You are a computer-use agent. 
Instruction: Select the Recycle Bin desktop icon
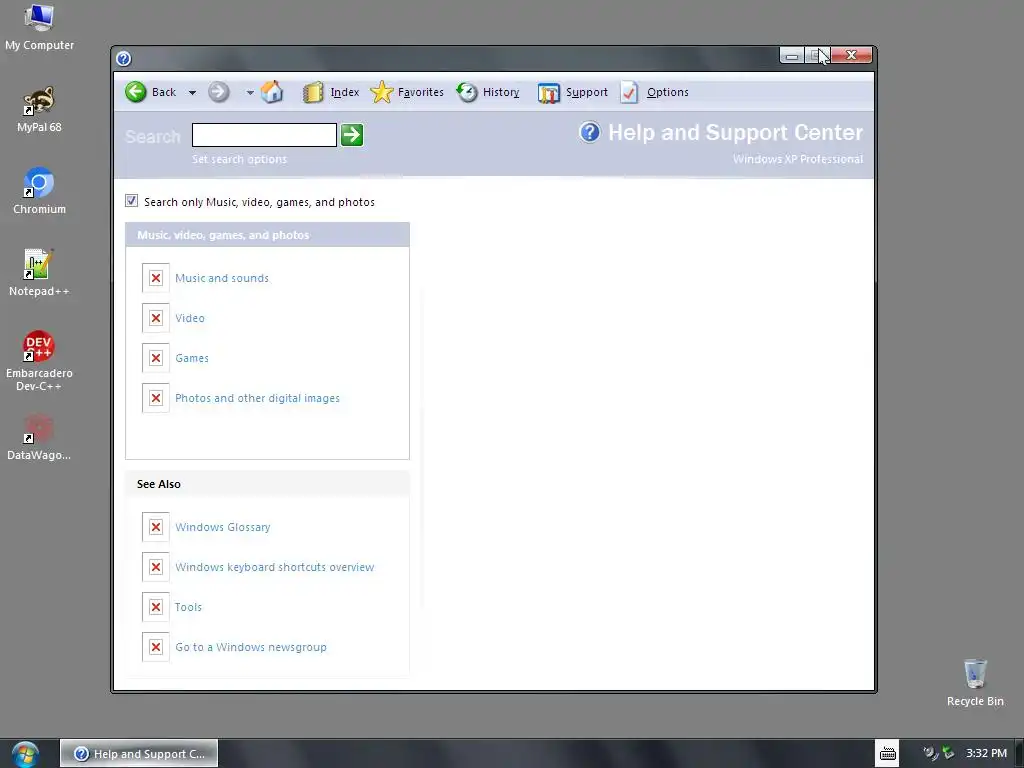[x=975, y=683]
